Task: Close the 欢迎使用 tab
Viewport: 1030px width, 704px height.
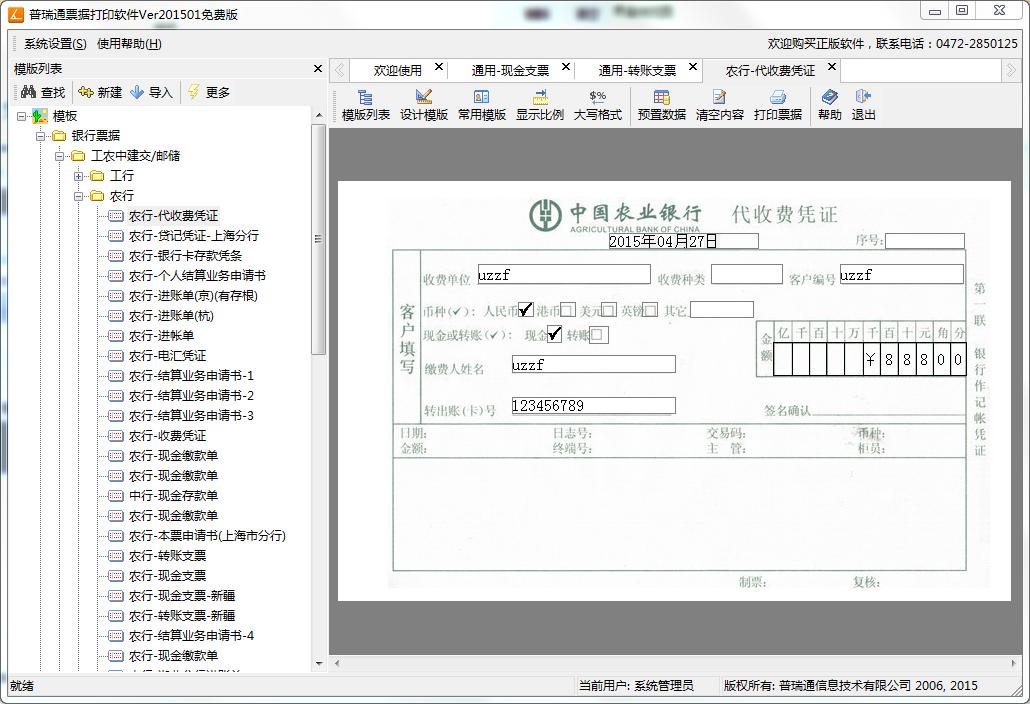Action: coord(439,67)
